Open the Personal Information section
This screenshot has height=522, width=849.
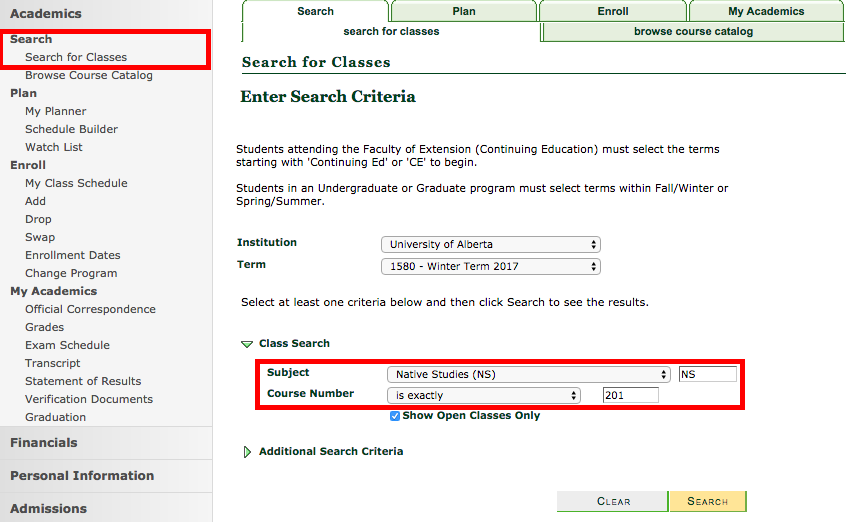[82, 476]
